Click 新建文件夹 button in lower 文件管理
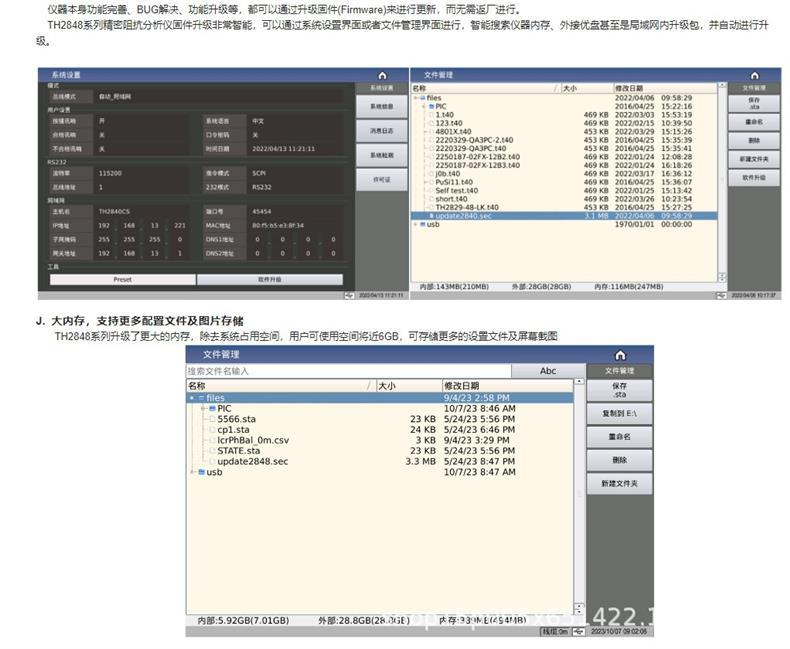This screenshot has height=649, width=790. click(619, 484)
